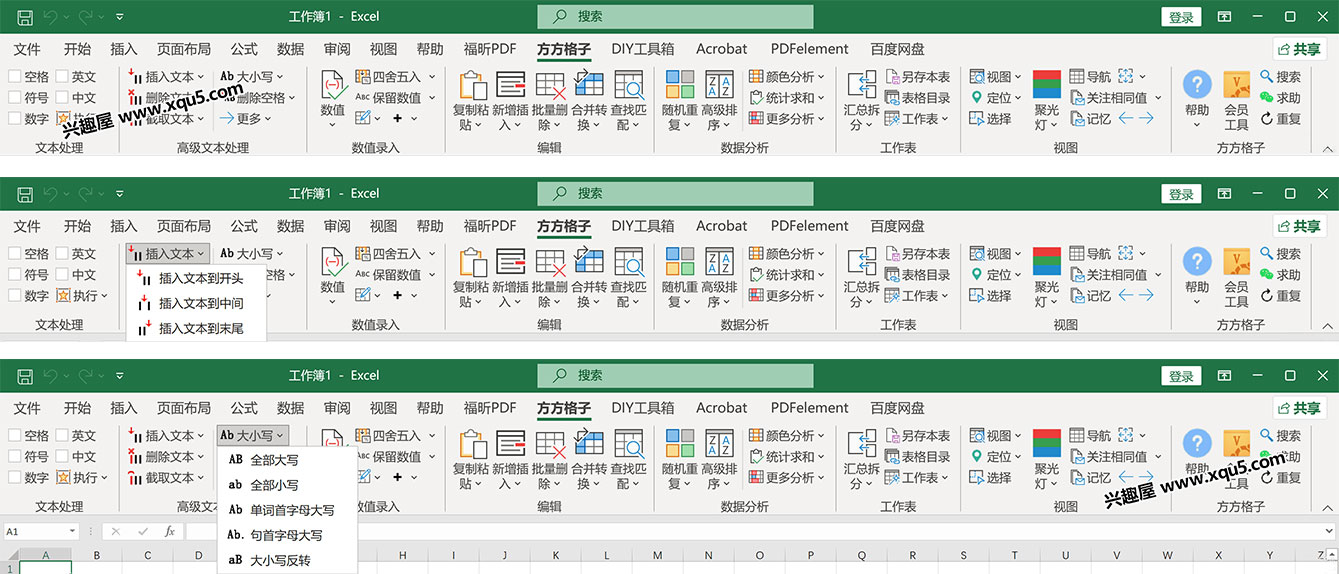Click 选择 in middle Excel window's 视图 group
This screenshot has width=1339, height=574.
click(x=990, y=296)
